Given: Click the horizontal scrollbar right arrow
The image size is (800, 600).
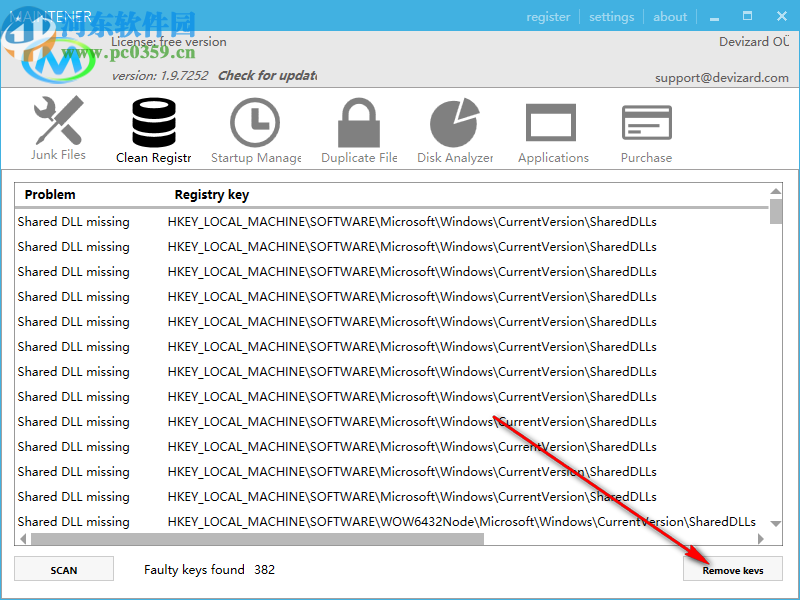Looking at the screenshot, I should point(761,539).
